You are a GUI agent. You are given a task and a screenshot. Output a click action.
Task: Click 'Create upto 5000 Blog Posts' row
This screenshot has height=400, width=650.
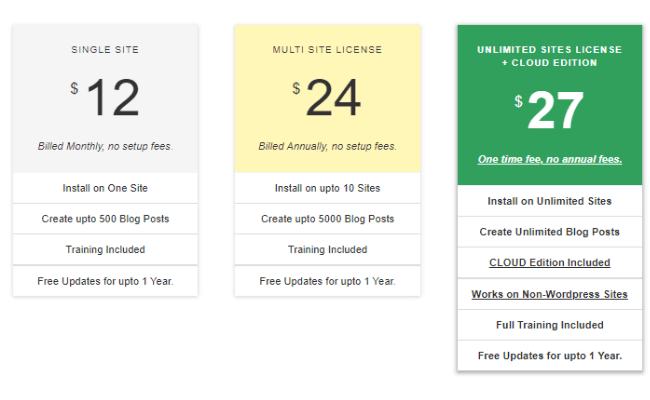[x=327, y=219]
